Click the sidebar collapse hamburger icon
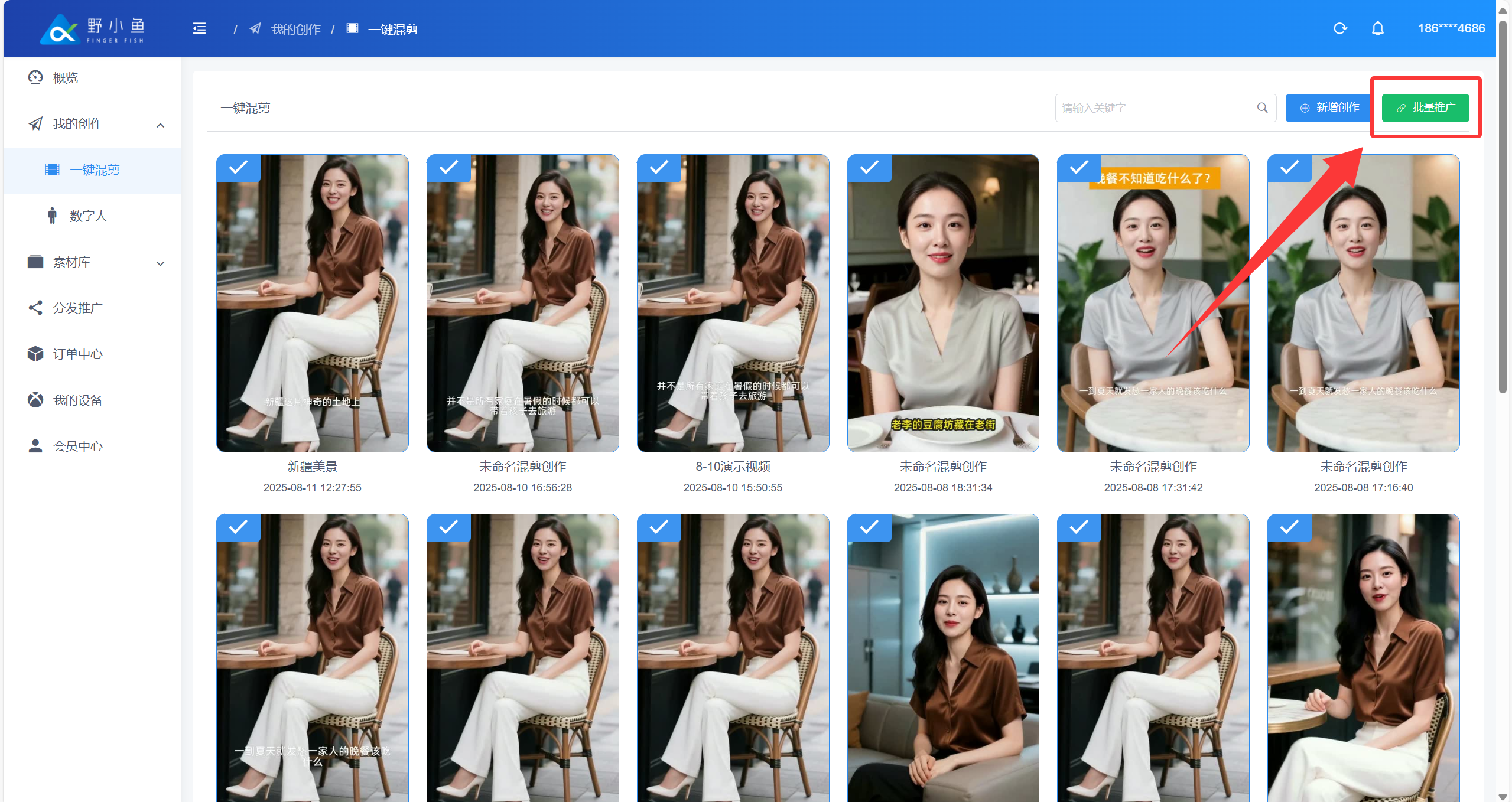1512x802 pixels. pyautogui.click(x=199, y=28)
